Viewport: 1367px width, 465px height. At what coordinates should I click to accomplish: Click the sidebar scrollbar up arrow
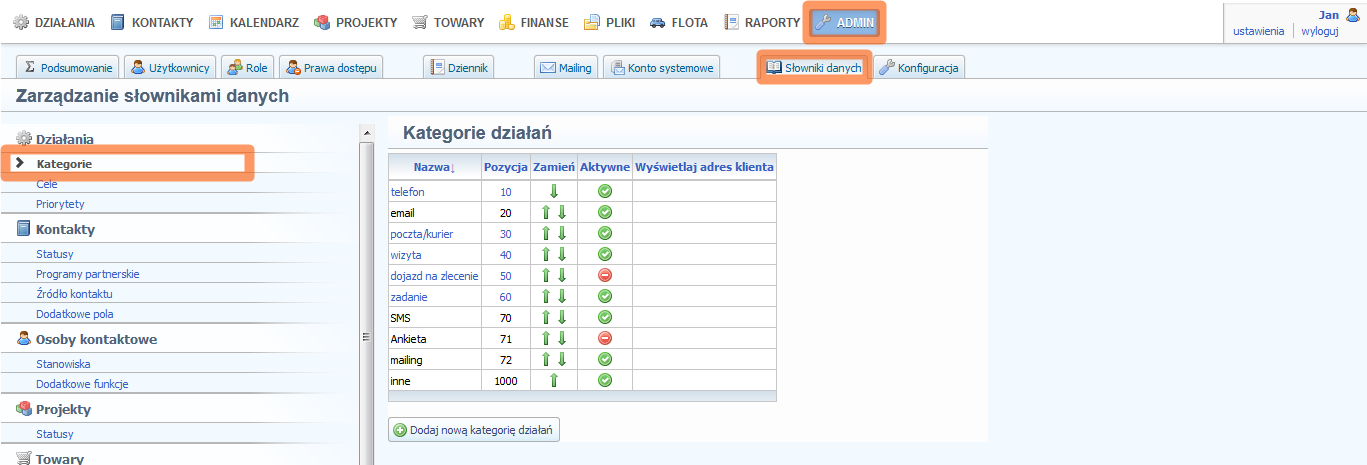[x=366, y=133]
